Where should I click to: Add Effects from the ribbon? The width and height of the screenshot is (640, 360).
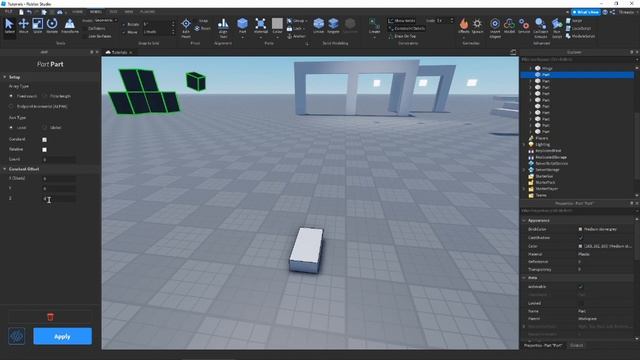[464, 26]
